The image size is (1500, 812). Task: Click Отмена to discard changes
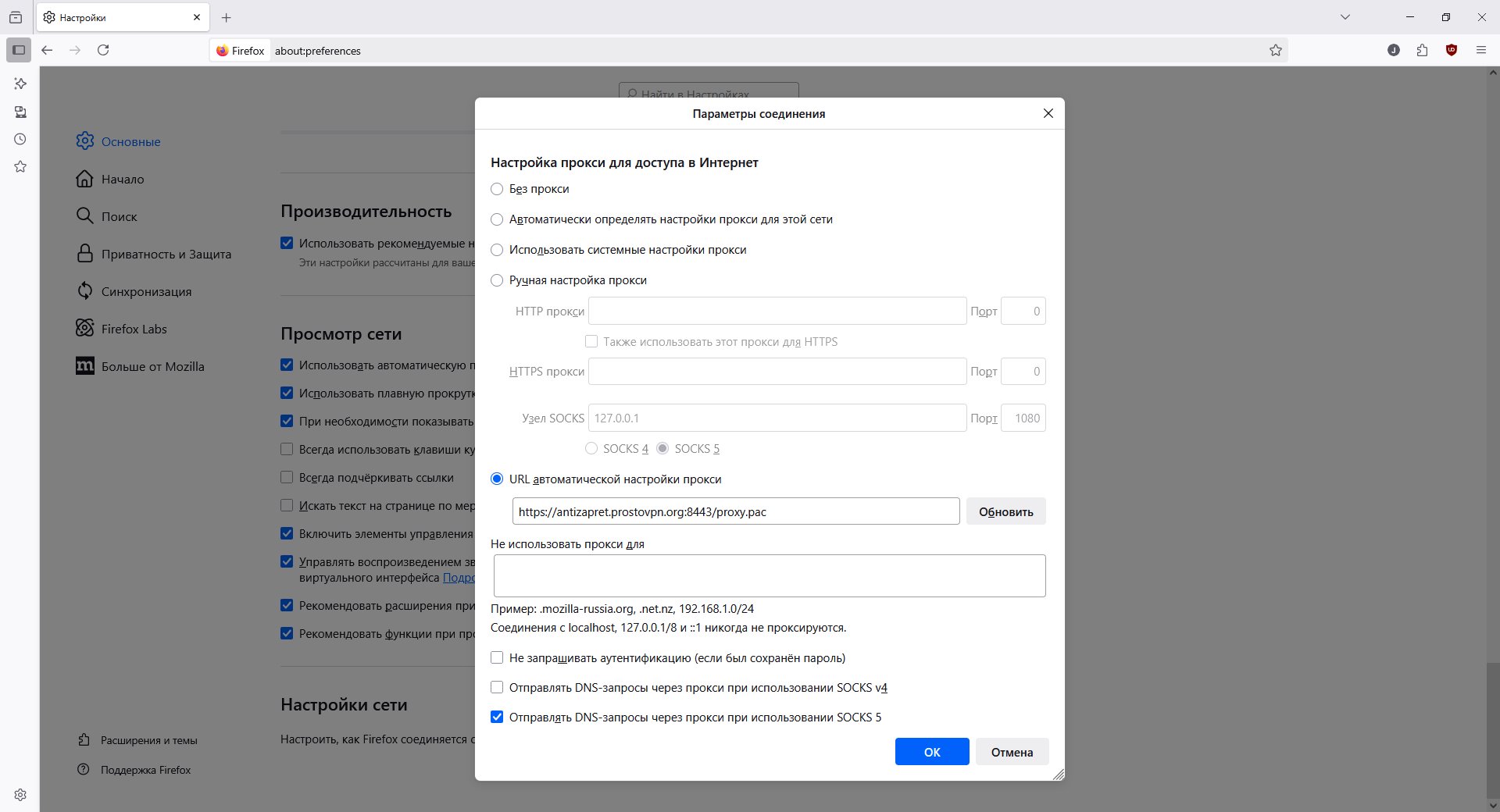tap(1012, 752)
